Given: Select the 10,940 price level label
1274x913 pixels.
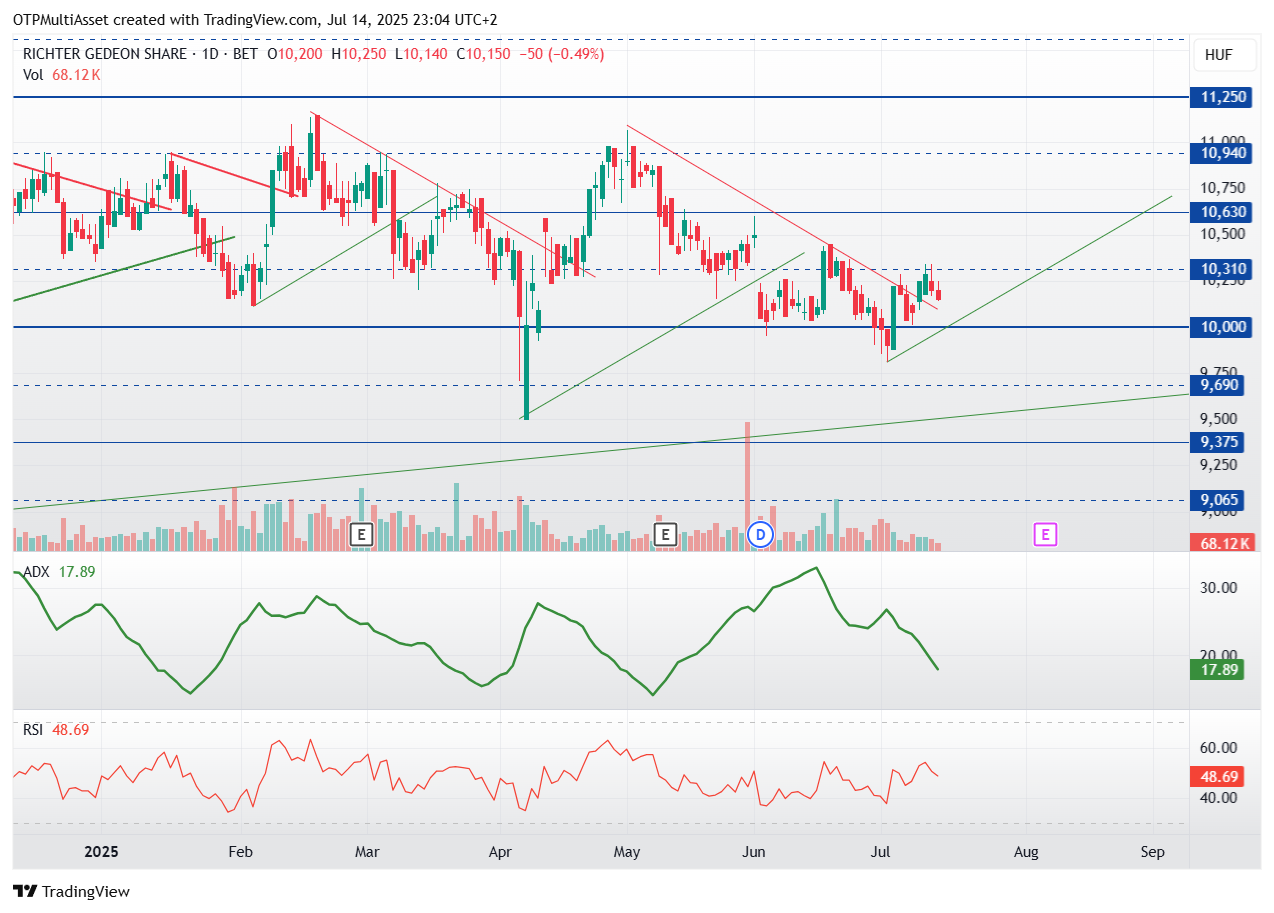Looking at the screenshot, I should (x=1221, y=153).
